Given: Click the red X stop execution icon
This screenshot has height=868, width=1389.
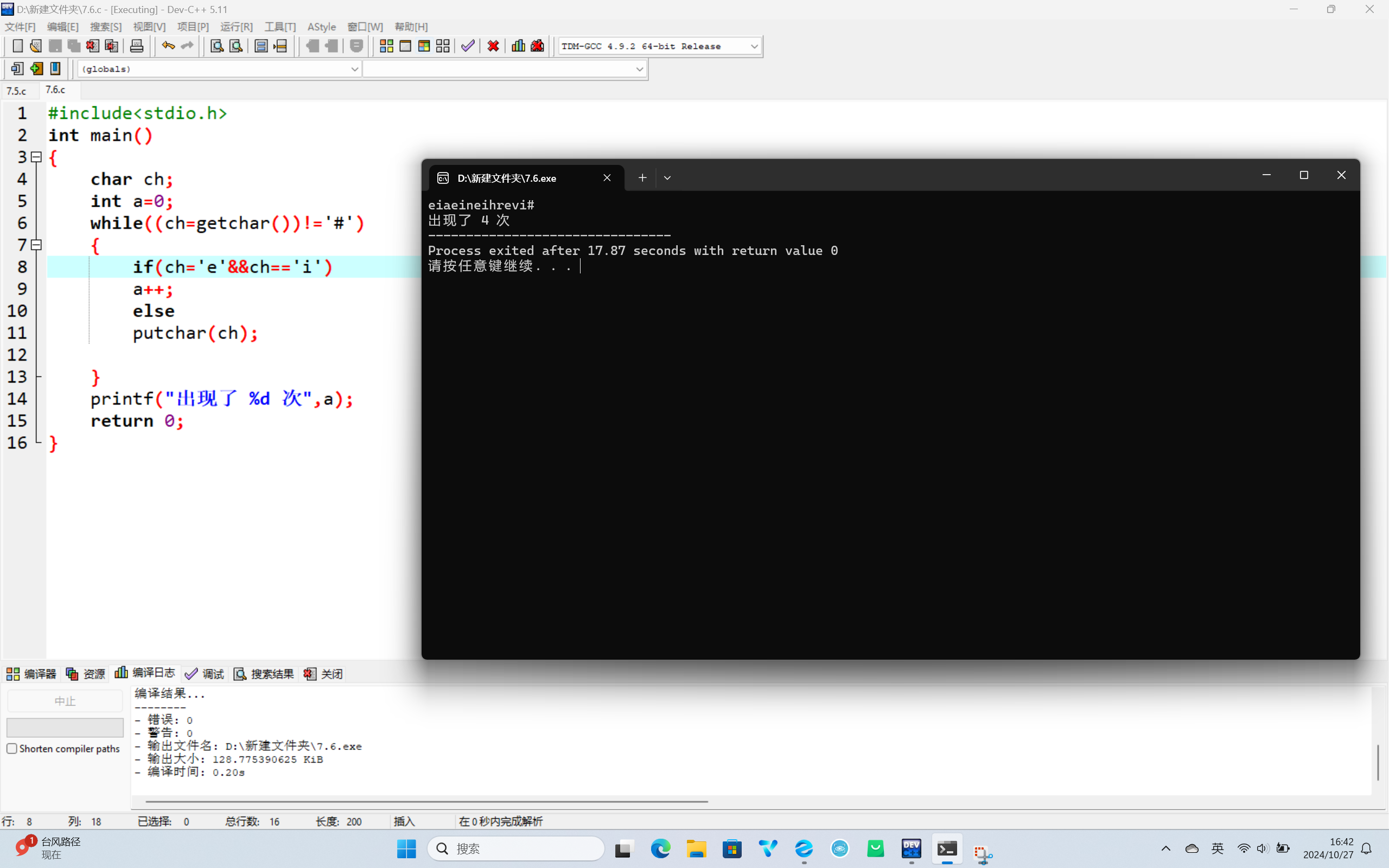Looking at the screenshot, I should click(x=493, y=46).
